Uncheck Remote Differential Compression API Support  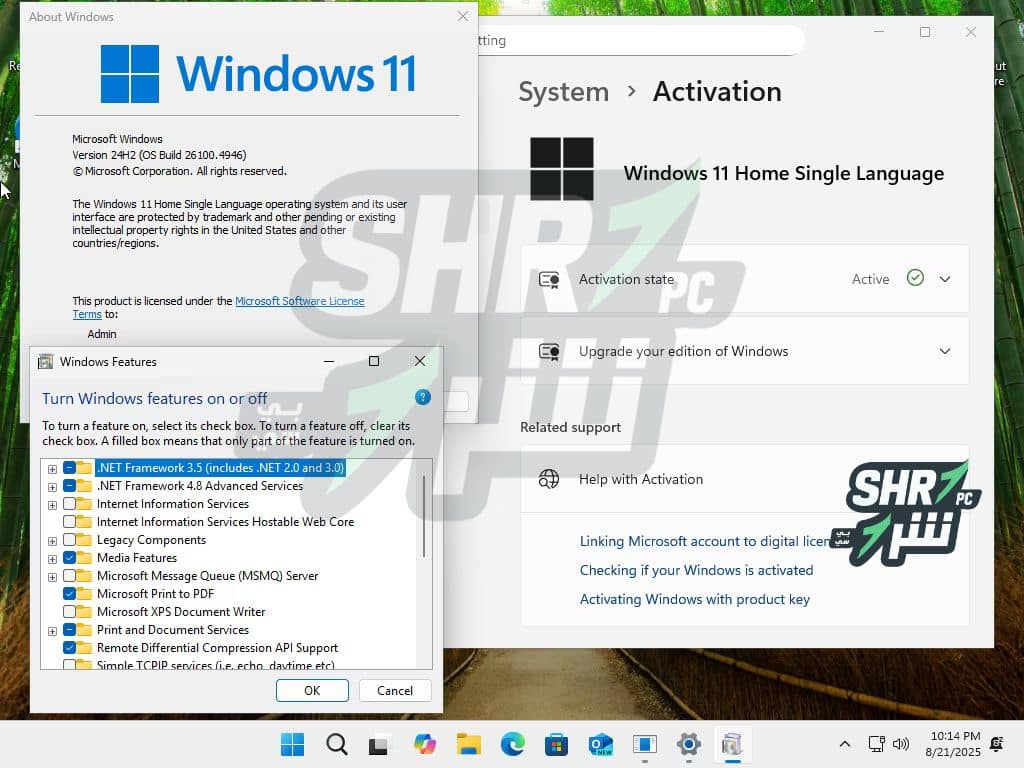point(69,648)
